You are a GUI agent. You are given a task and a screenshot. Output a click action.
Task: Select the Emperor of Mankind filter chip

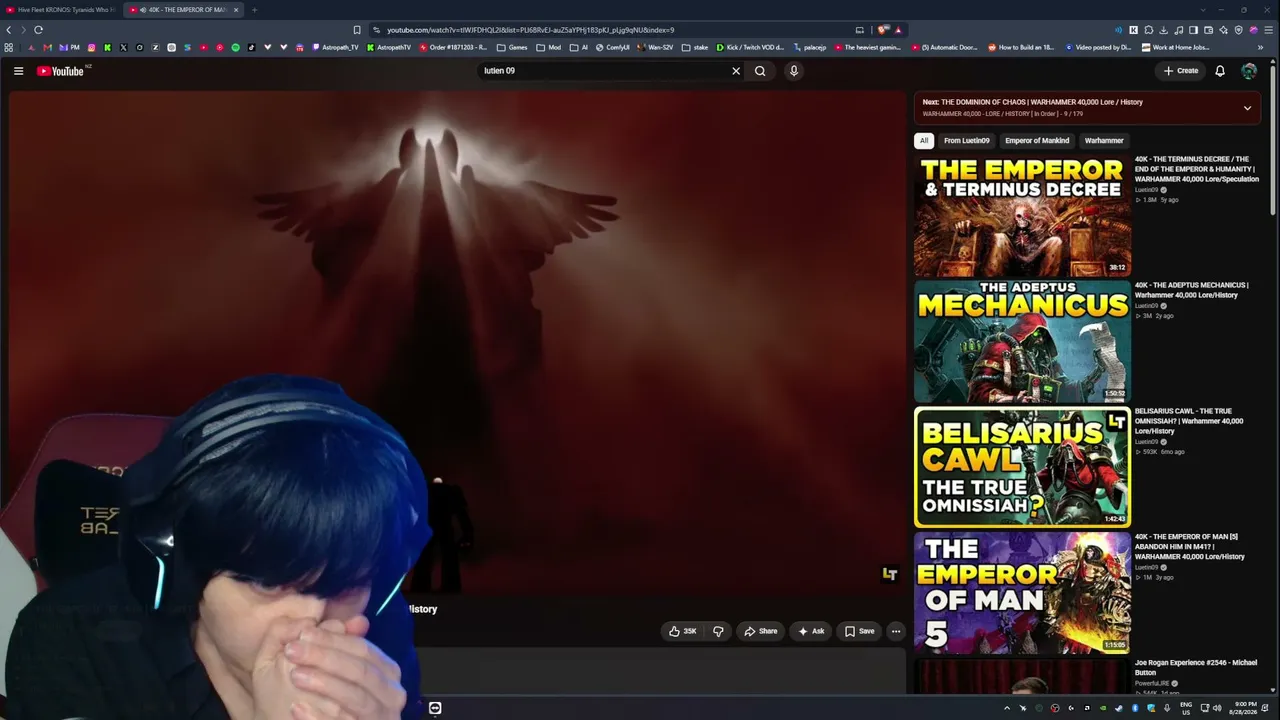(x=1037, y=141)
